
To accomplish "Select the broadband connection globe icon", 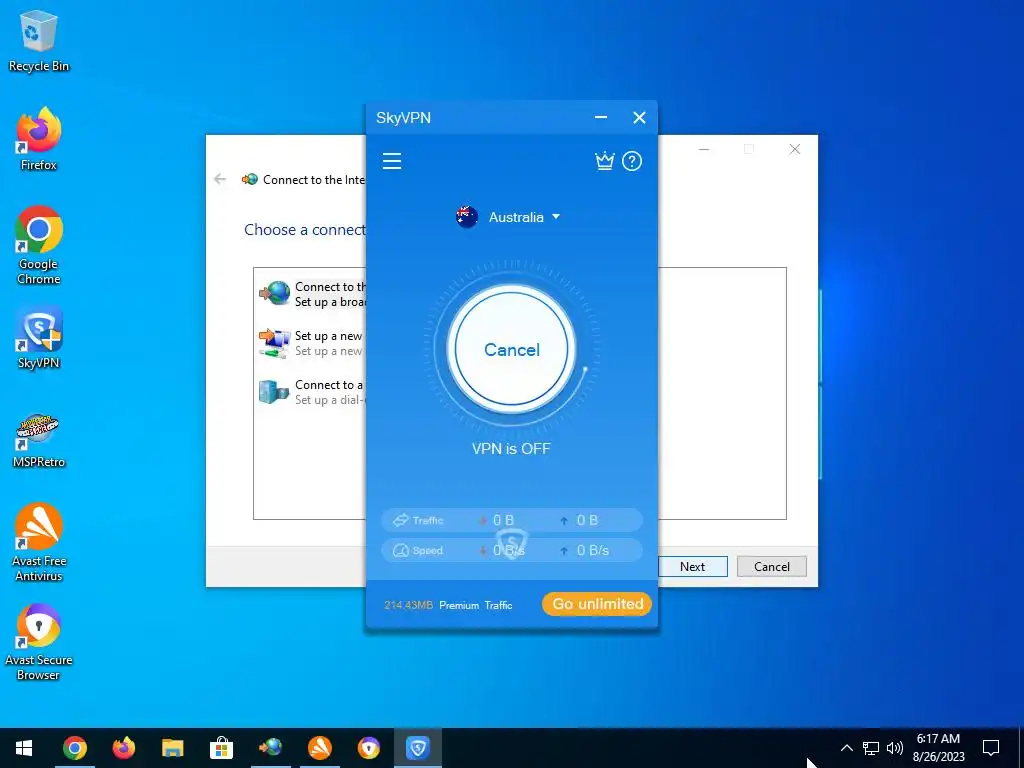I will point(275,293).
